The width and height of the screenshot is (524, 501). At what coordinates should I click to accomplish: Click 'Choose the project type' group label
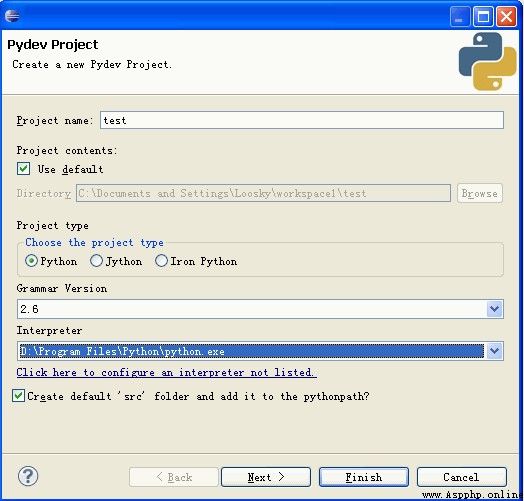pos(95,242)
